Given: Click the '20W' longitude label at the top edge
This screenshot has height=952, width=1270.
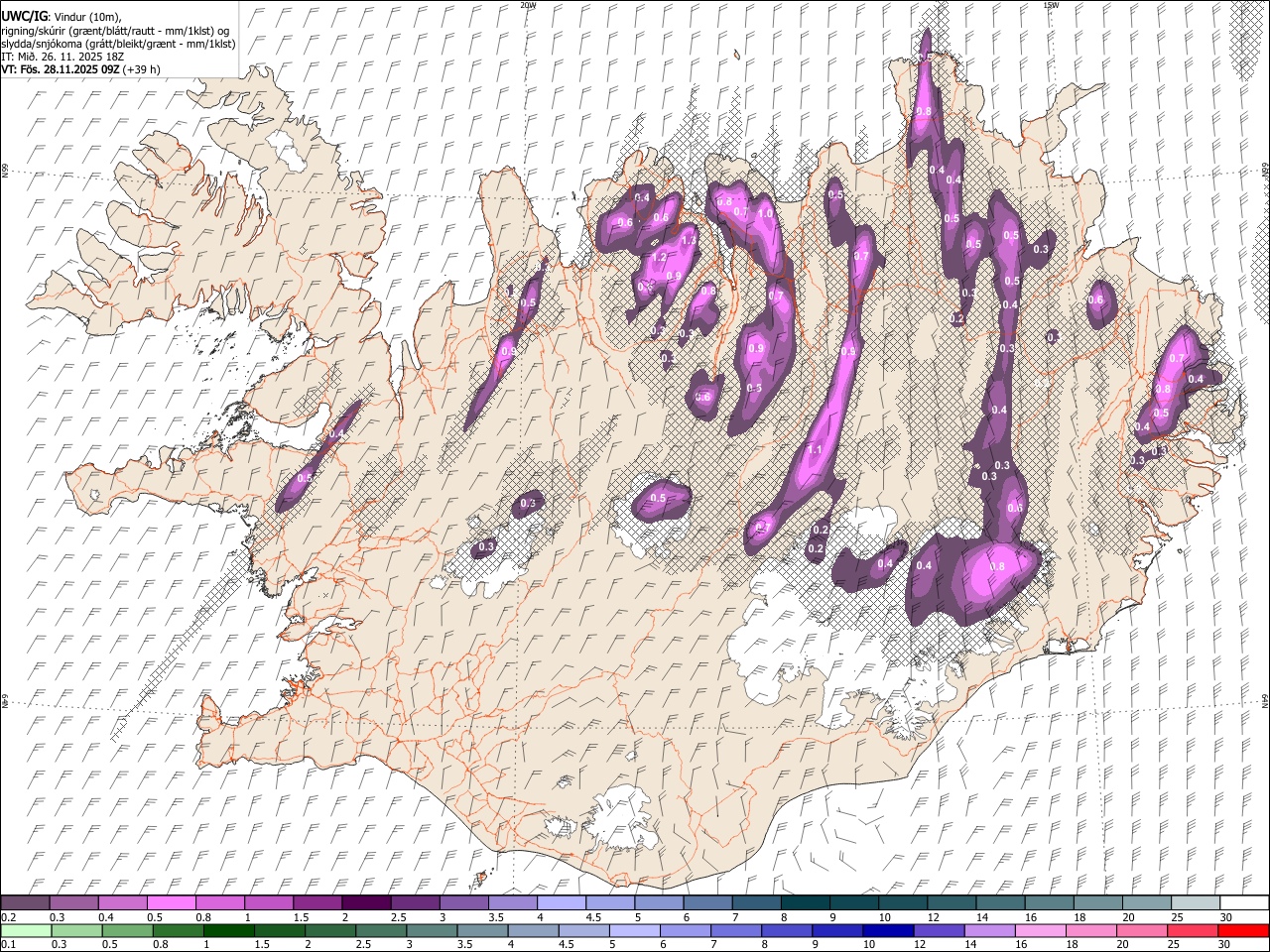Looking at the screenshot, I should point(528,5).
